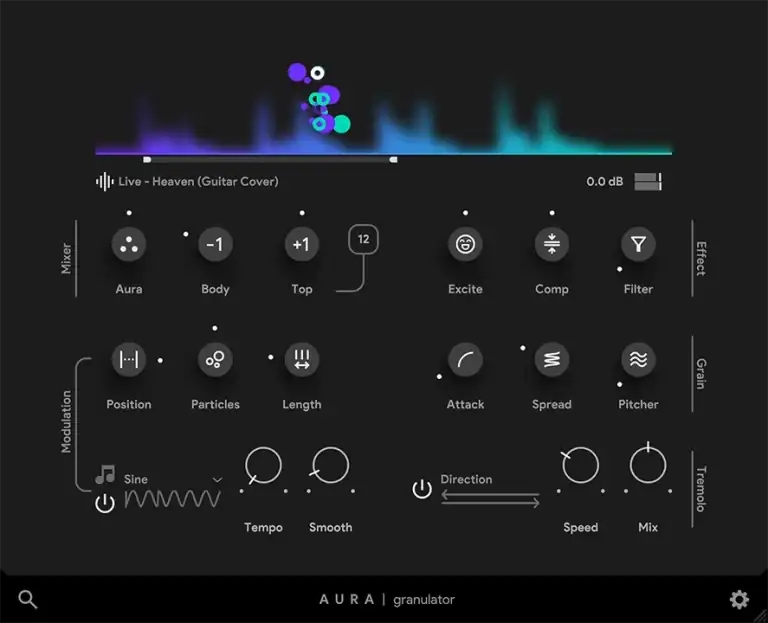768x623 pixels.
Task: Toggle the tremolo power button
Action: pyautogui.click(x=422, y=489)
